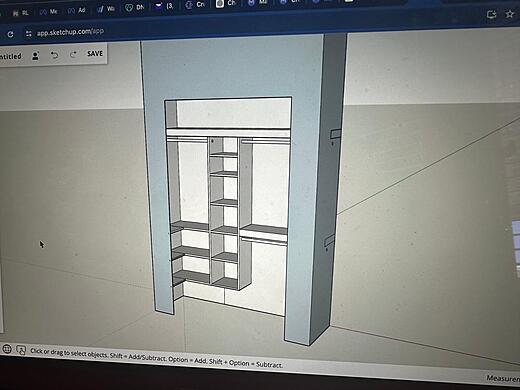The height and width of the screenshot is (390, 520).
Task: Click the Untitled model name
Action: 11,56
